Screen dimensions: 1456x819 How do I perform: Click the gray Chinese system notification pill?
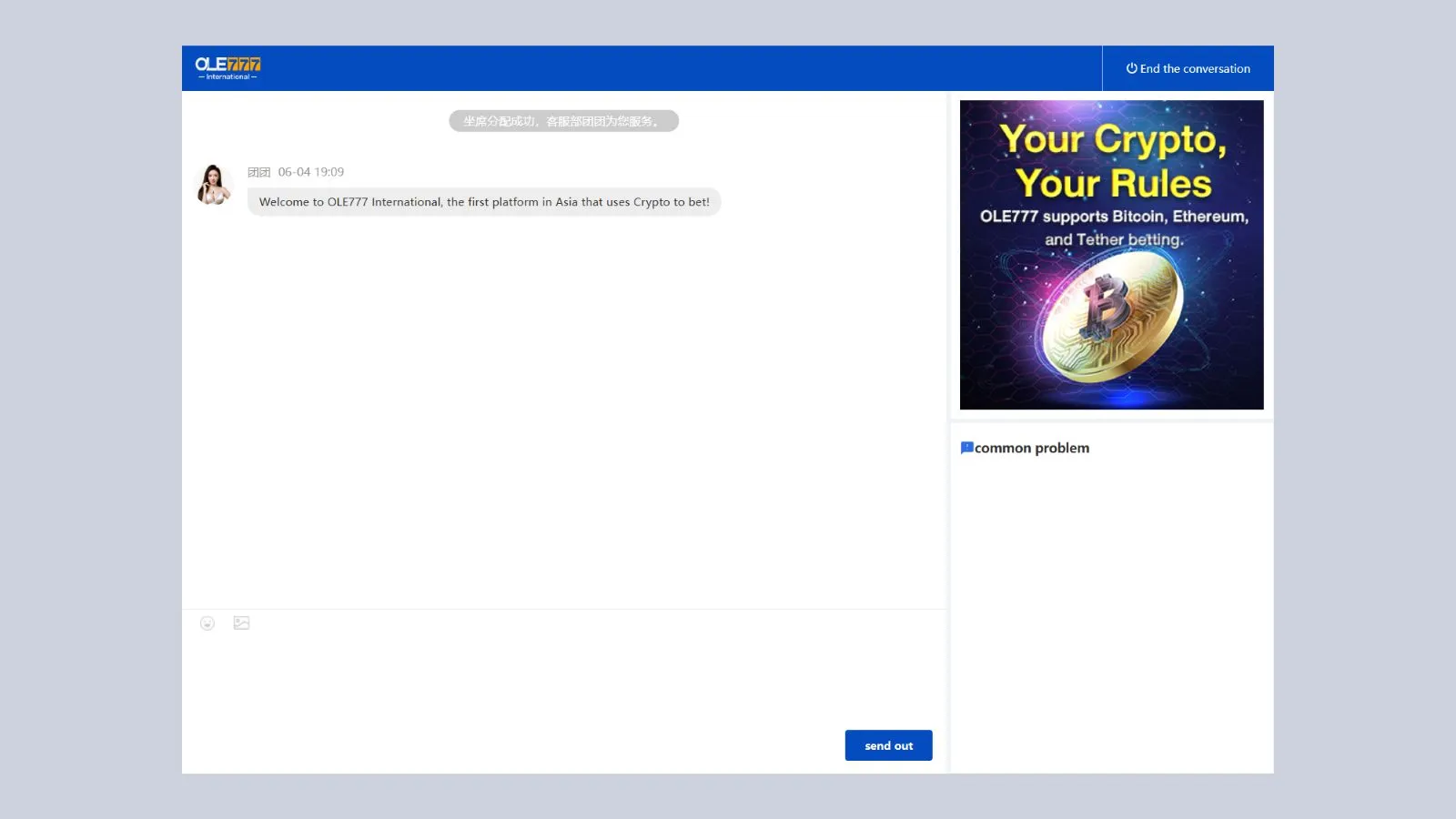click(x=563, y=121)
